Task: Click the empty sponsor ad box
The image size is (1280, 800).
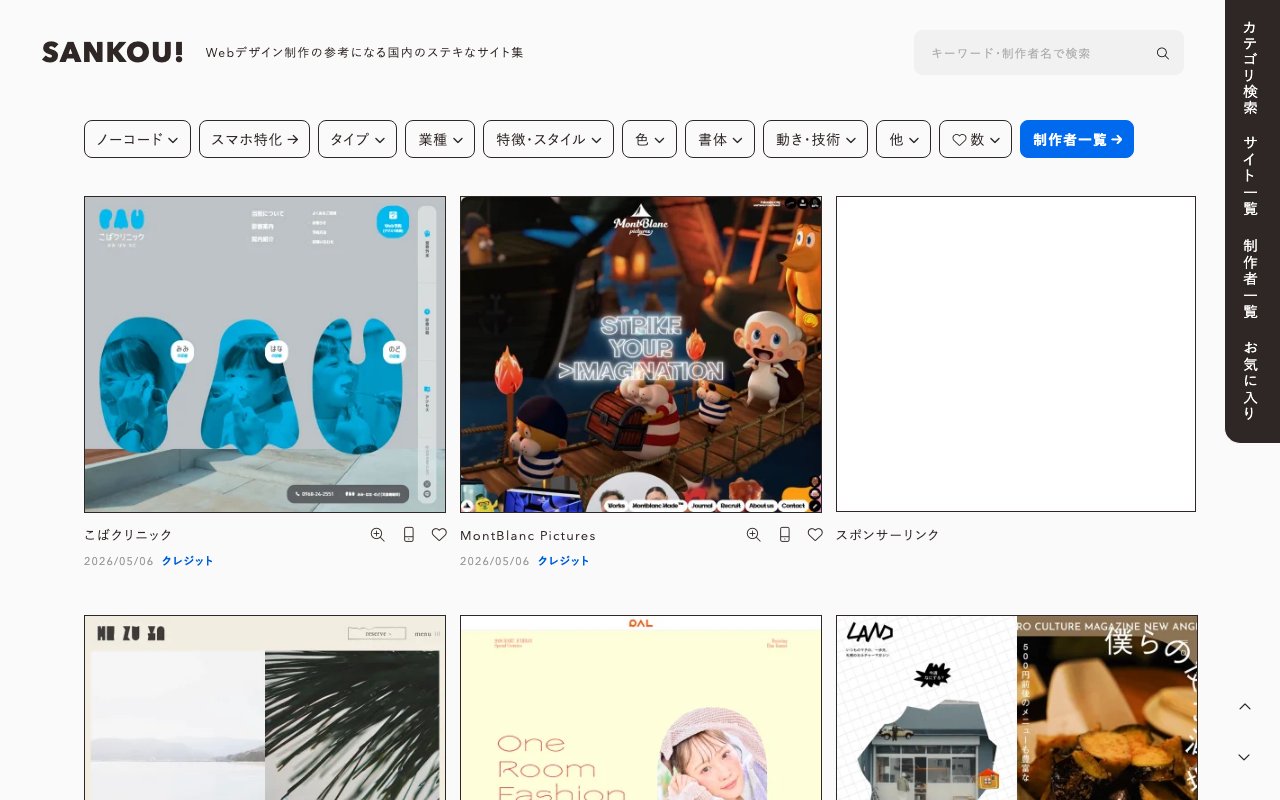Action: point(1016,354)
